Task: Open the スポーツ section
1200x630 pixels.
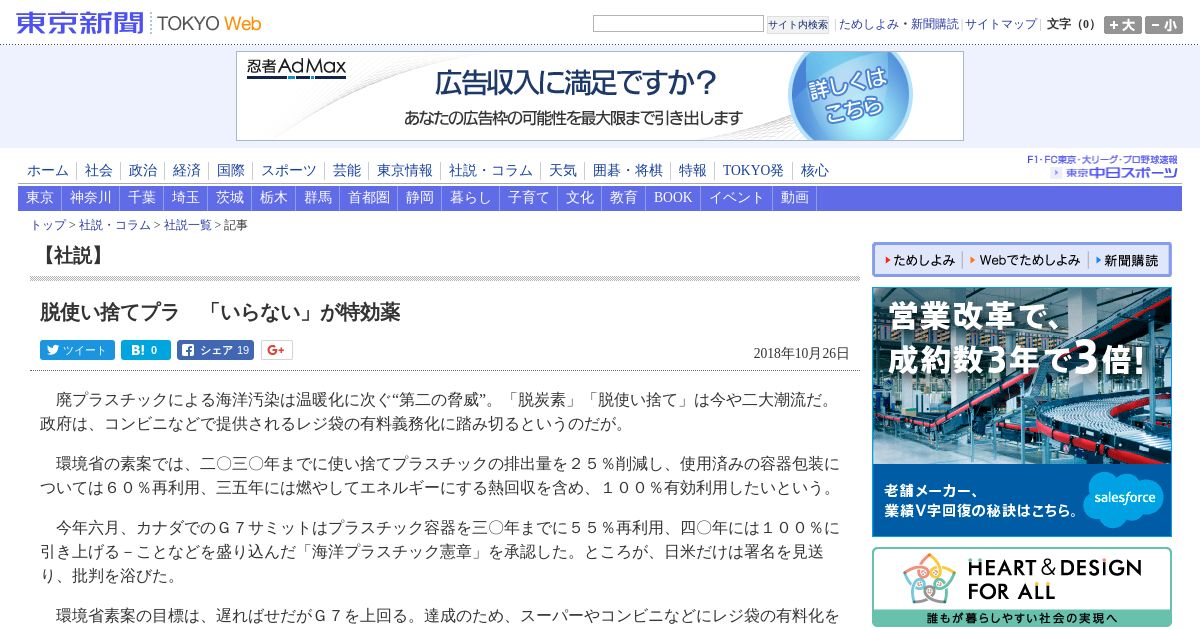Action: click(x=289, y=170)
